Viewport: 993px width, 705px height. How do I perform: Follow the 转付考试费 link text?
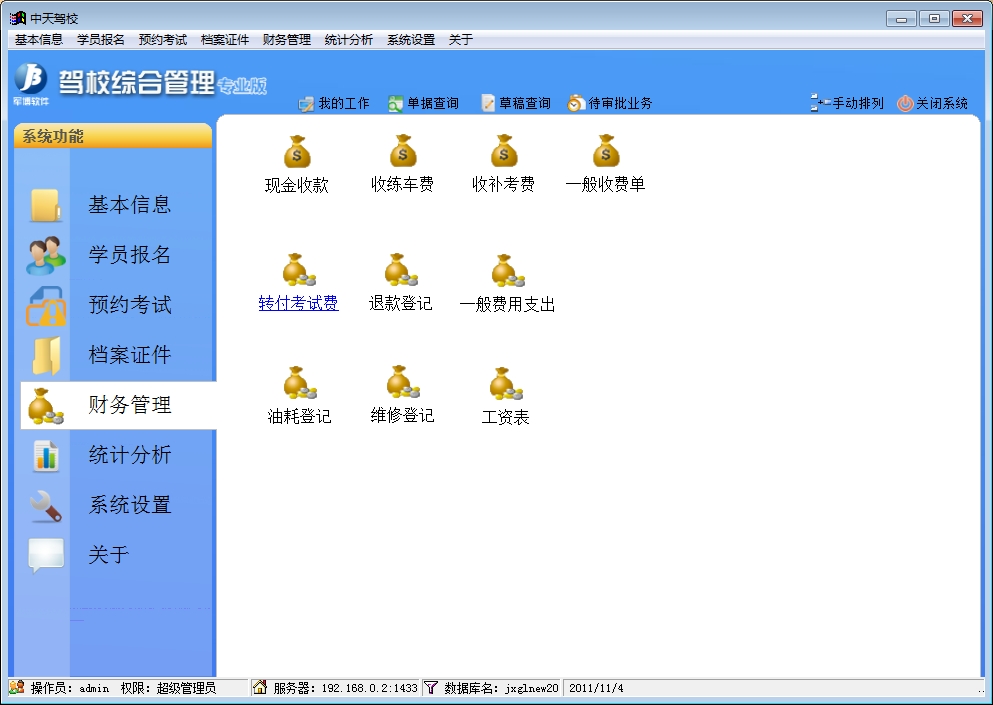(299, 303)
